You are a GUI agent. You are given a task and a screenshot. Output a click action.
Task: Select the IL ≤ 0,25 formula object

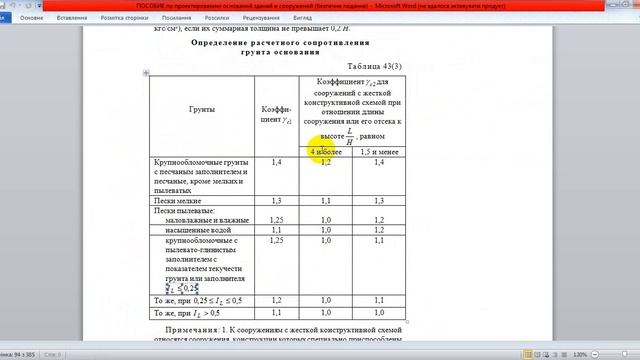point(182,289)
